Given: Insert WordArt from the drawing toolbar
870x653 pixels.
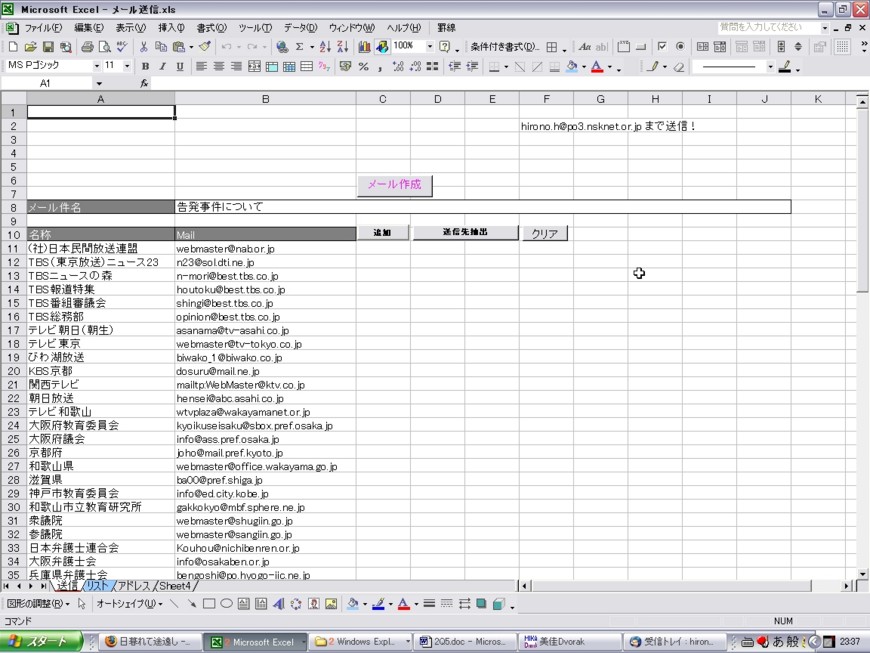Looking at the screenshot, I should coord(279,604).
